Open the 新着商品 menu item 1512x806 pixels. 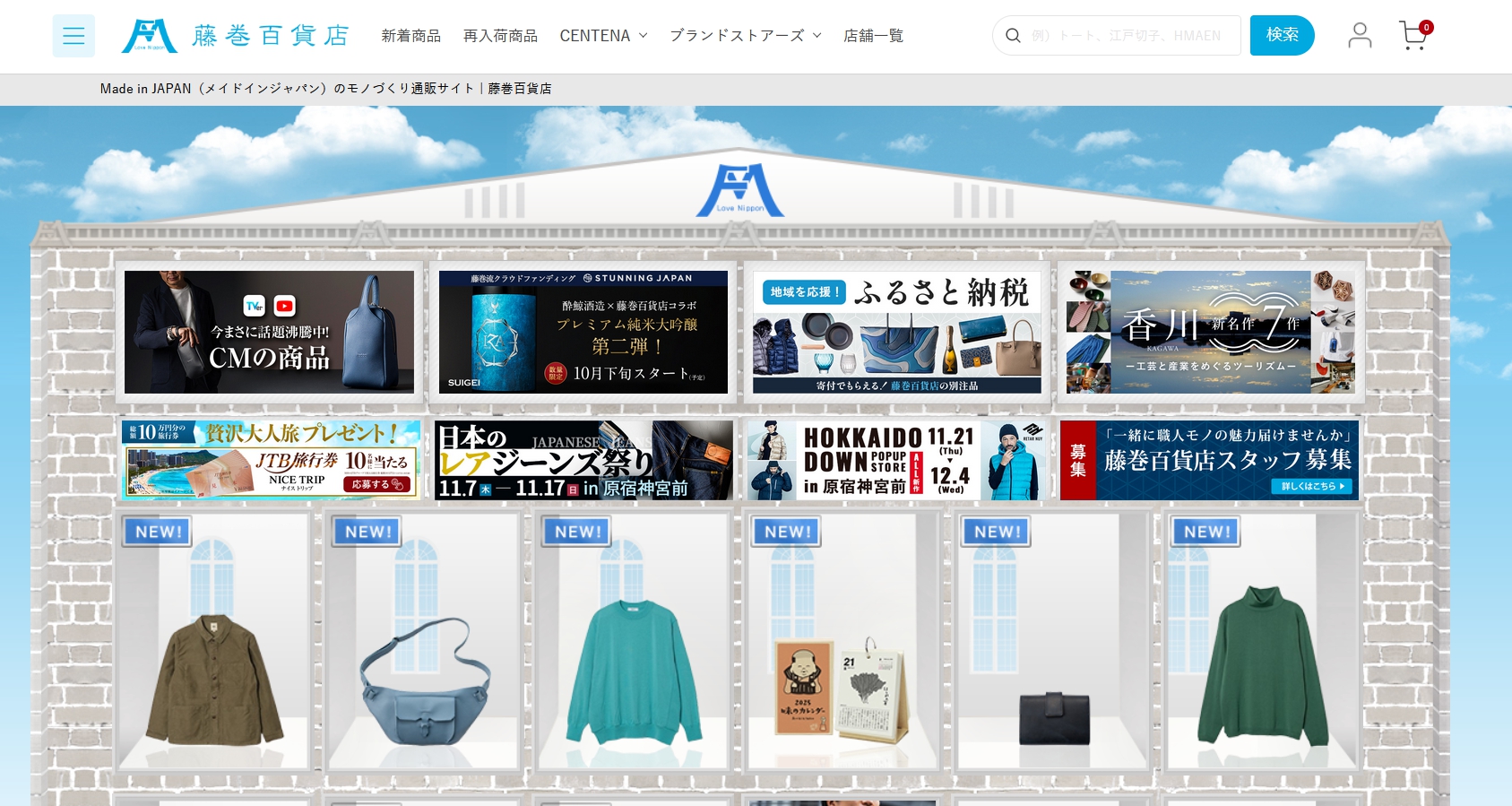[x=411, y=36]
